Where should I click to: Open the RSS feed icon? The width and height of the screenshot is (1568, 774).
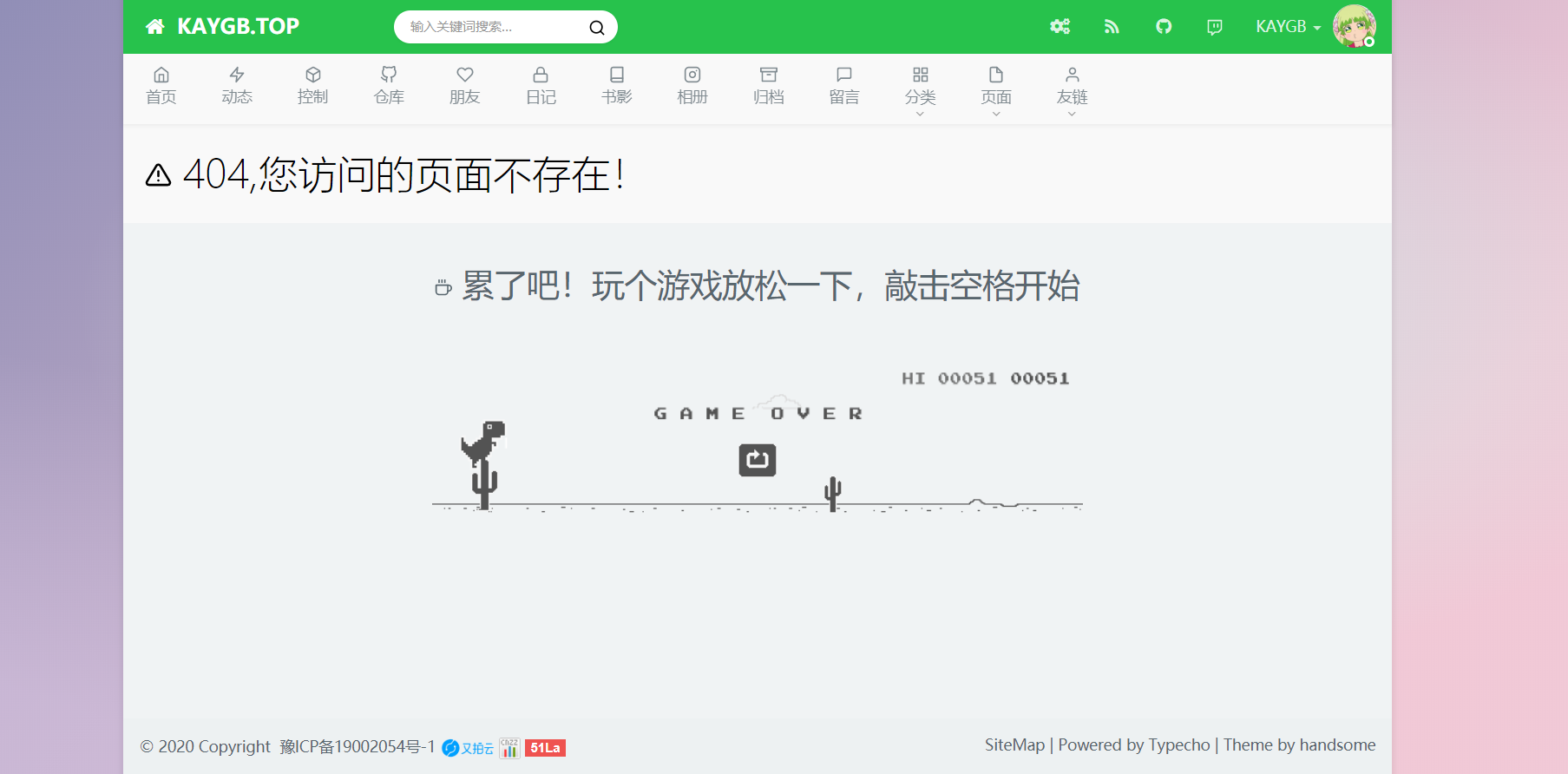pos(1112,27)
